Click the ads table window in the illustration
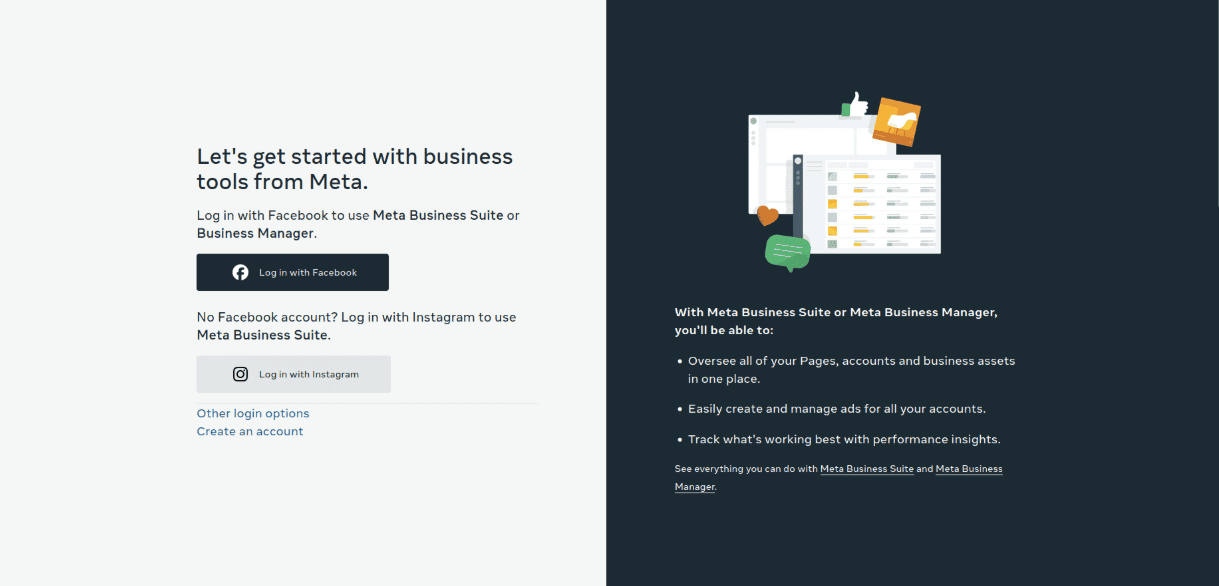This screenshot has height=586, width=1219. coord(866,204)
